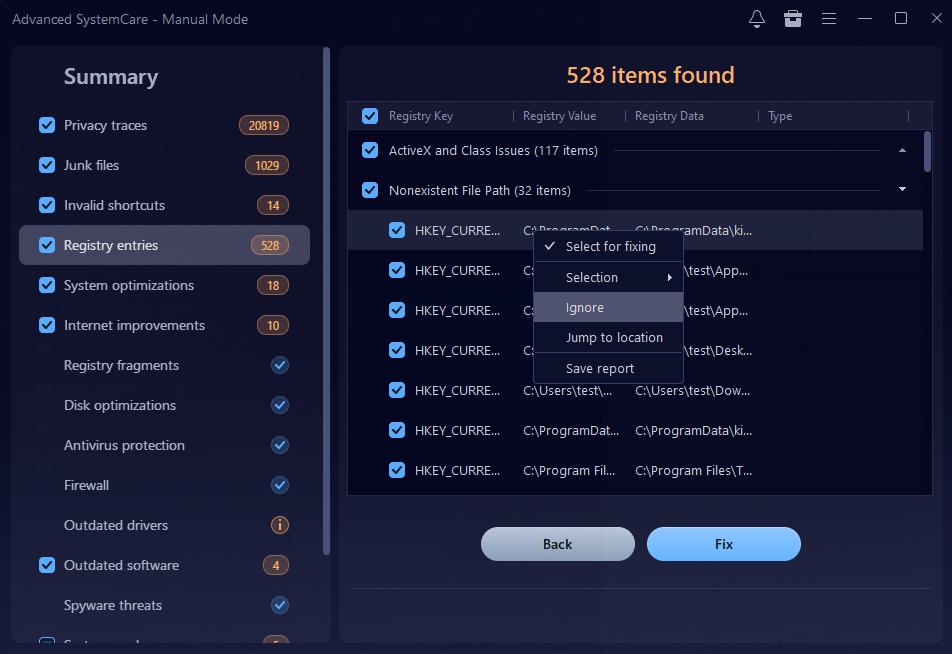Collapse the Nonexistent File Path group arrow
The width and height of the screenshot is (952, 654).
(902, 189)
